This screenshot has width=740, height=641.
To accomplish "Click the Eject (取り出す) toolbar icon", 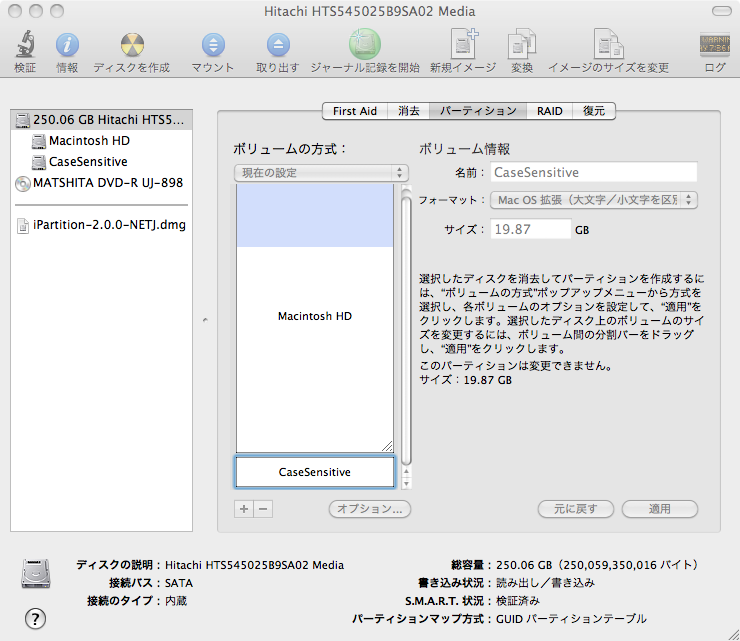I will pos(278,45).
